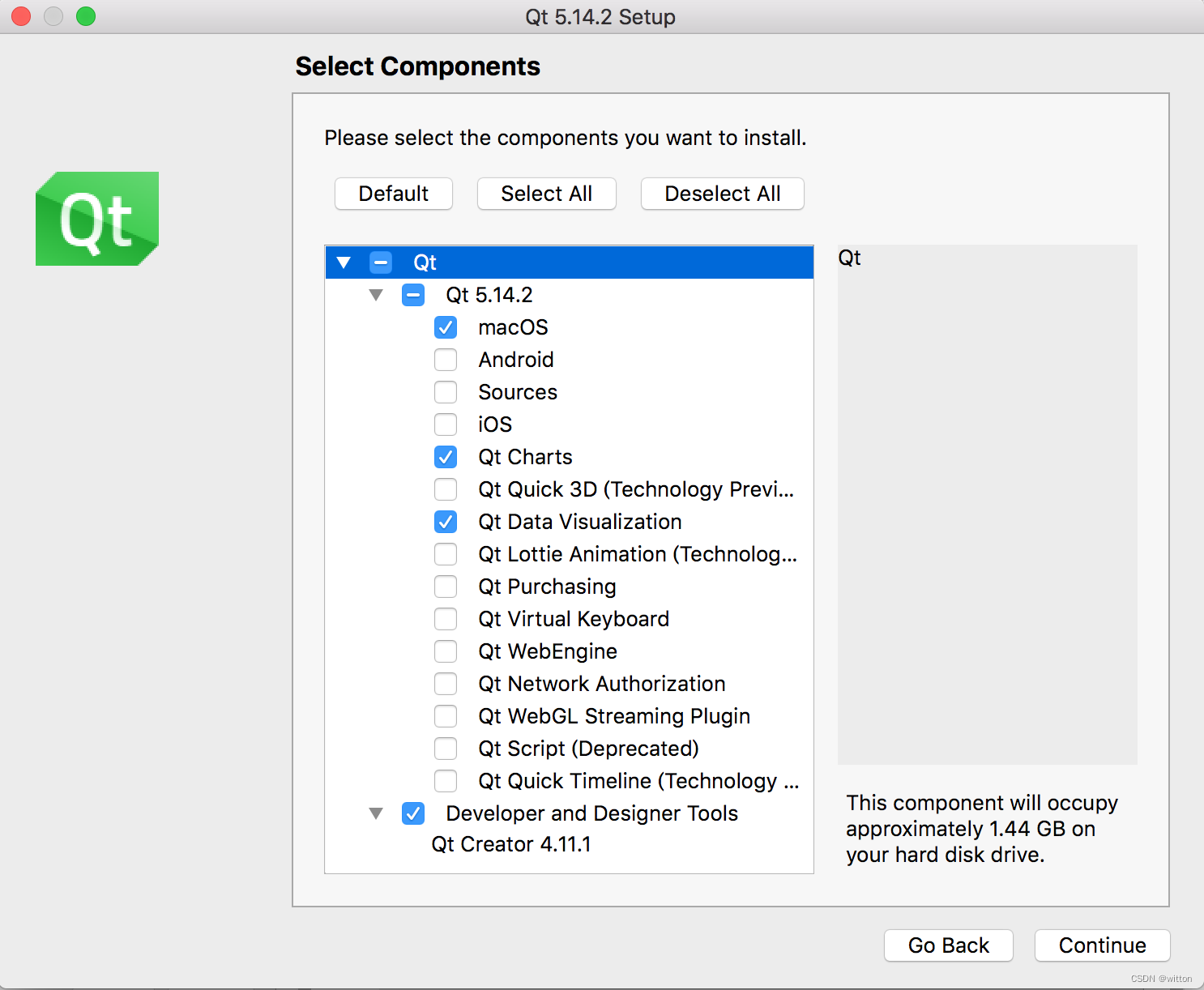The width and height of the screenshot is (1204, 990).
Task: Uncheck Qt Charts
Action: 446,457
